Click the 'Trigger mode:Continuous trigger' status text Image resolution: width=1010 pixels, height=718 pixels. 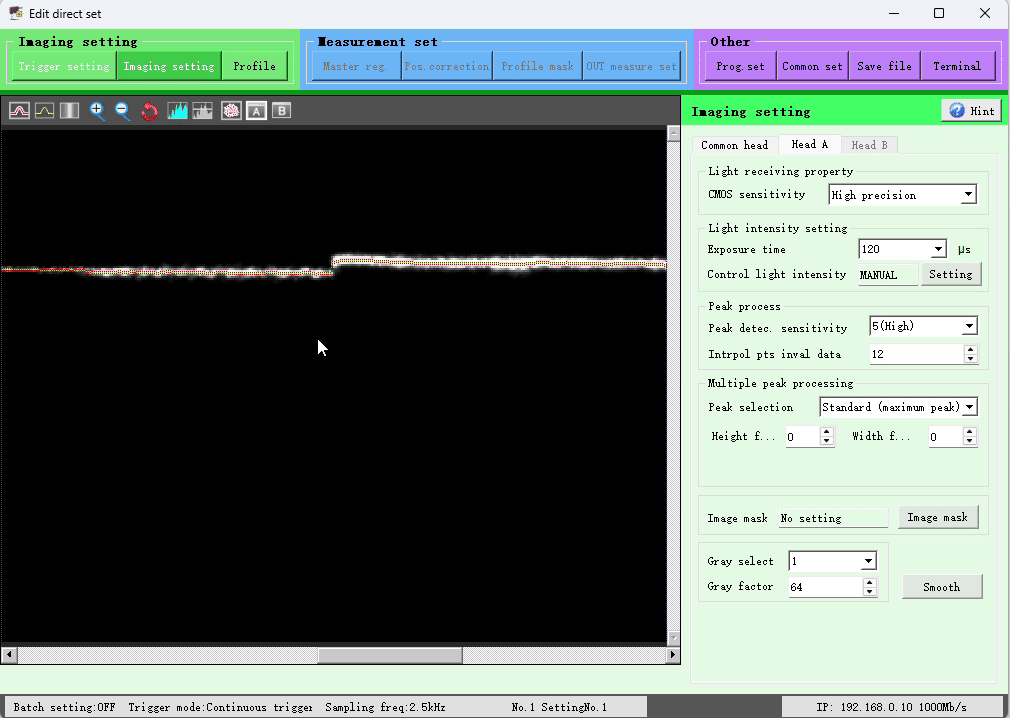pyautogui.click(x=220, y=706)
